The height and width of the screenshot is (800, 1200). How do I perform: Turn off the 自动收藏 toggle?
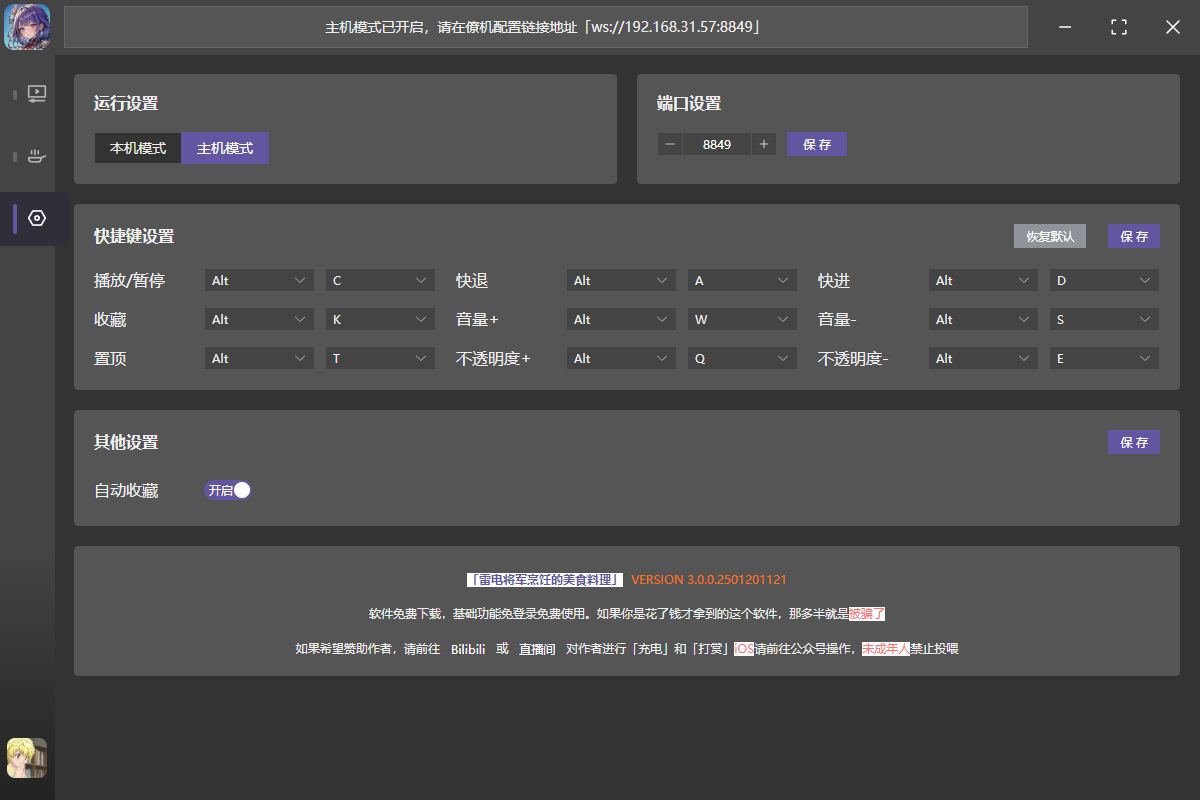(228, 490)
